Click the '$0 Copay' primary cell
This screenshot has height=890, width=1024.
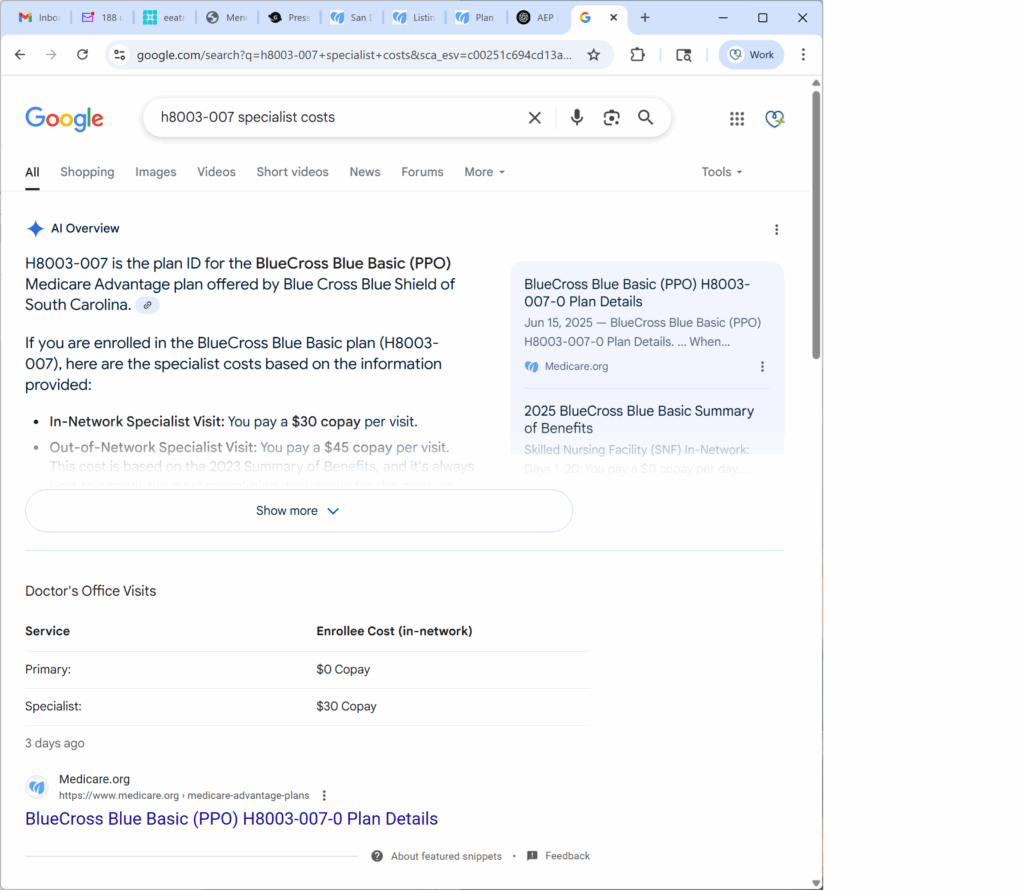[343, 669]
